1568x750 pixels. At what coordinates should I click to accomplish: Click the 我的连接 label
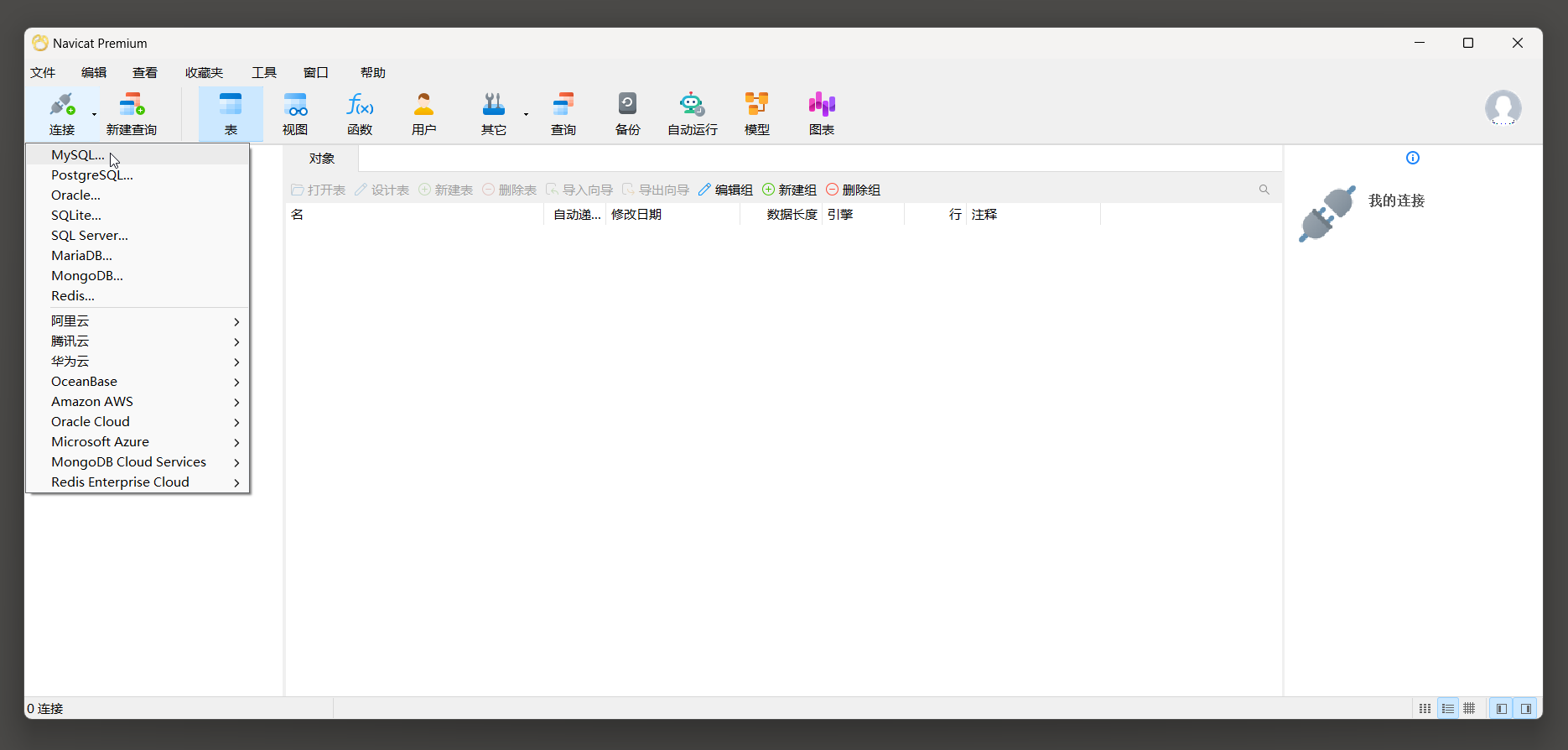[x=1396, y=201]
